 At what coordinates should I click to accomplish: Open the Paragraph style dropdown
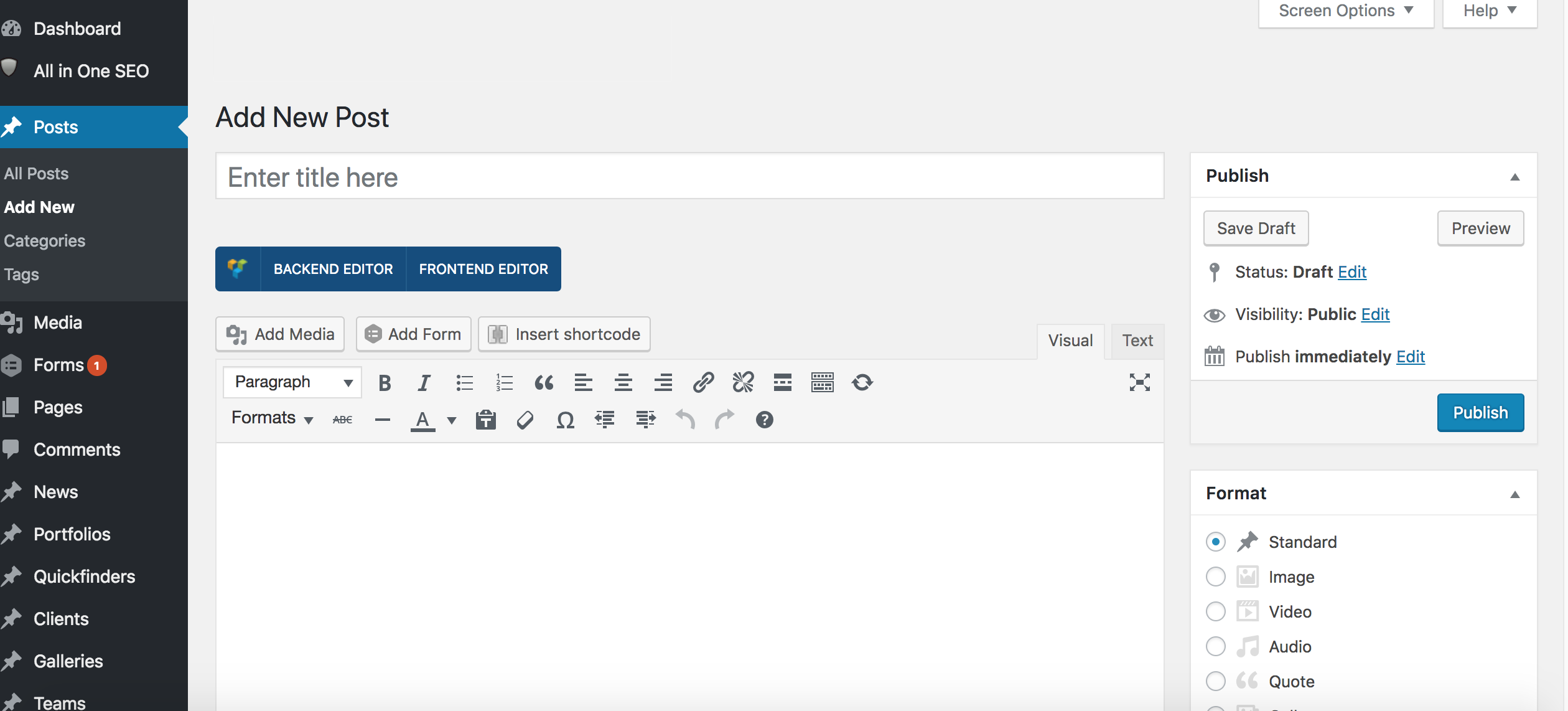pyautogui.click(x=290, y=381)
